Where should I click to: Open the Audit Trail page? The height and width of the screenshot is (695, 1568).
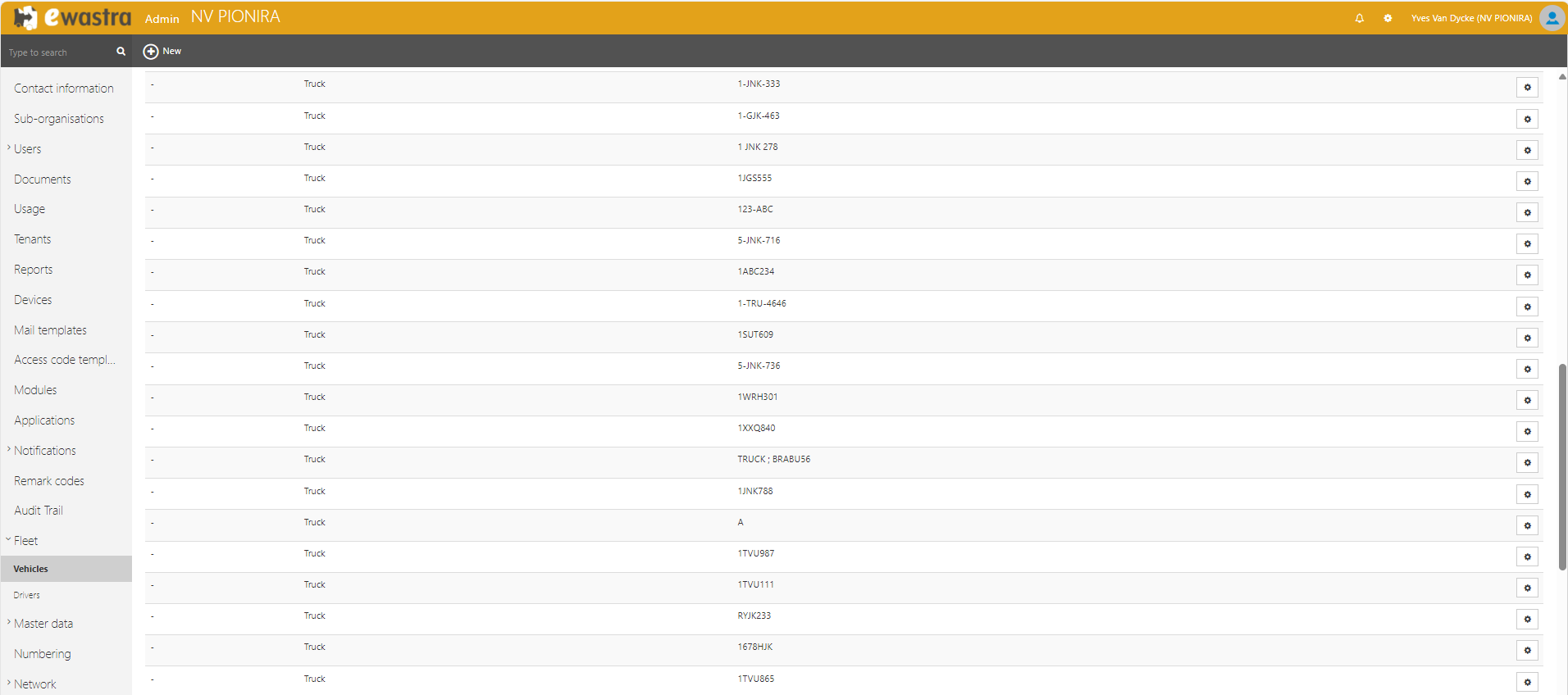tap(39, 511)
